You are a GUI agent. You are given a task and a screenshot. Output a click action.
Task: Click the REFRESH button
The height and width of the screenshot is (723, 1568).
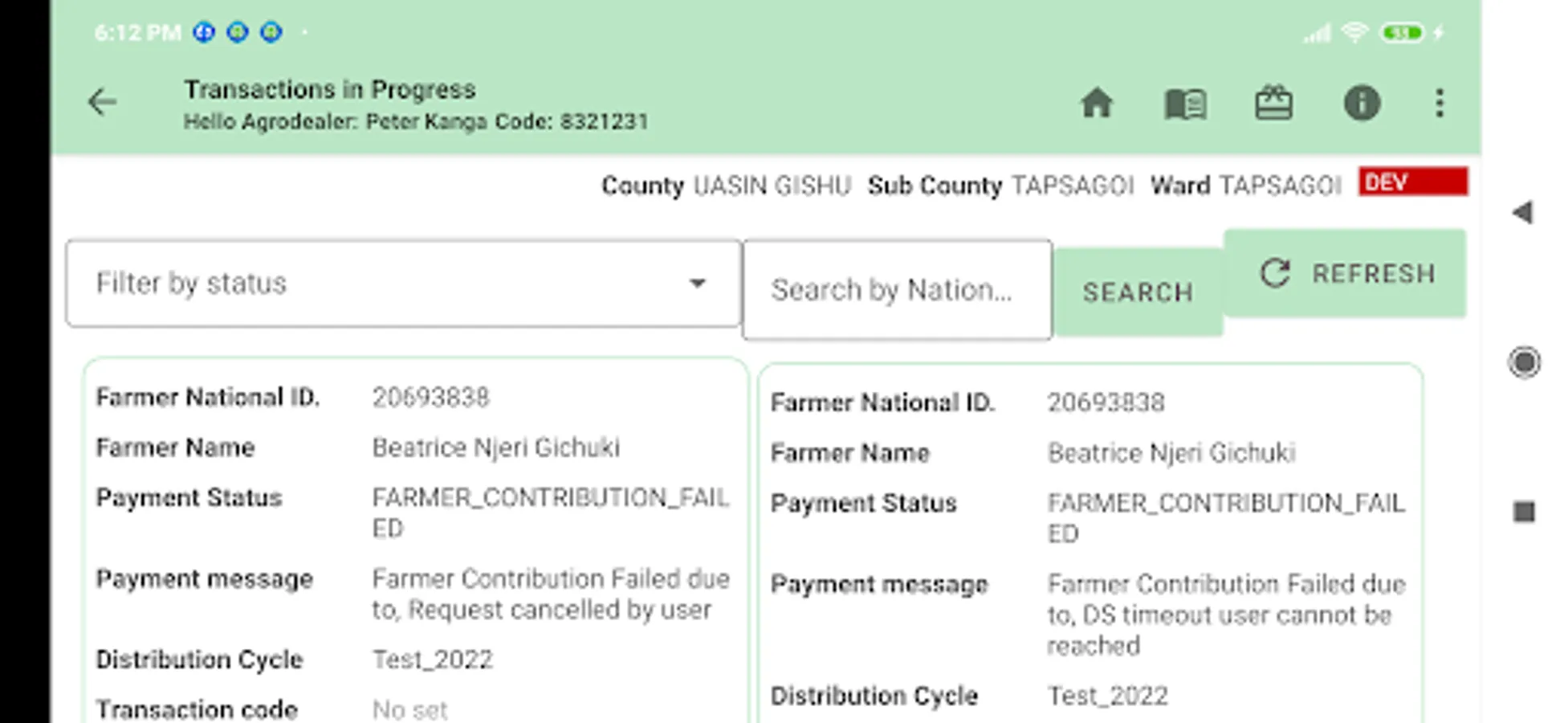[x=1345, y=274]
